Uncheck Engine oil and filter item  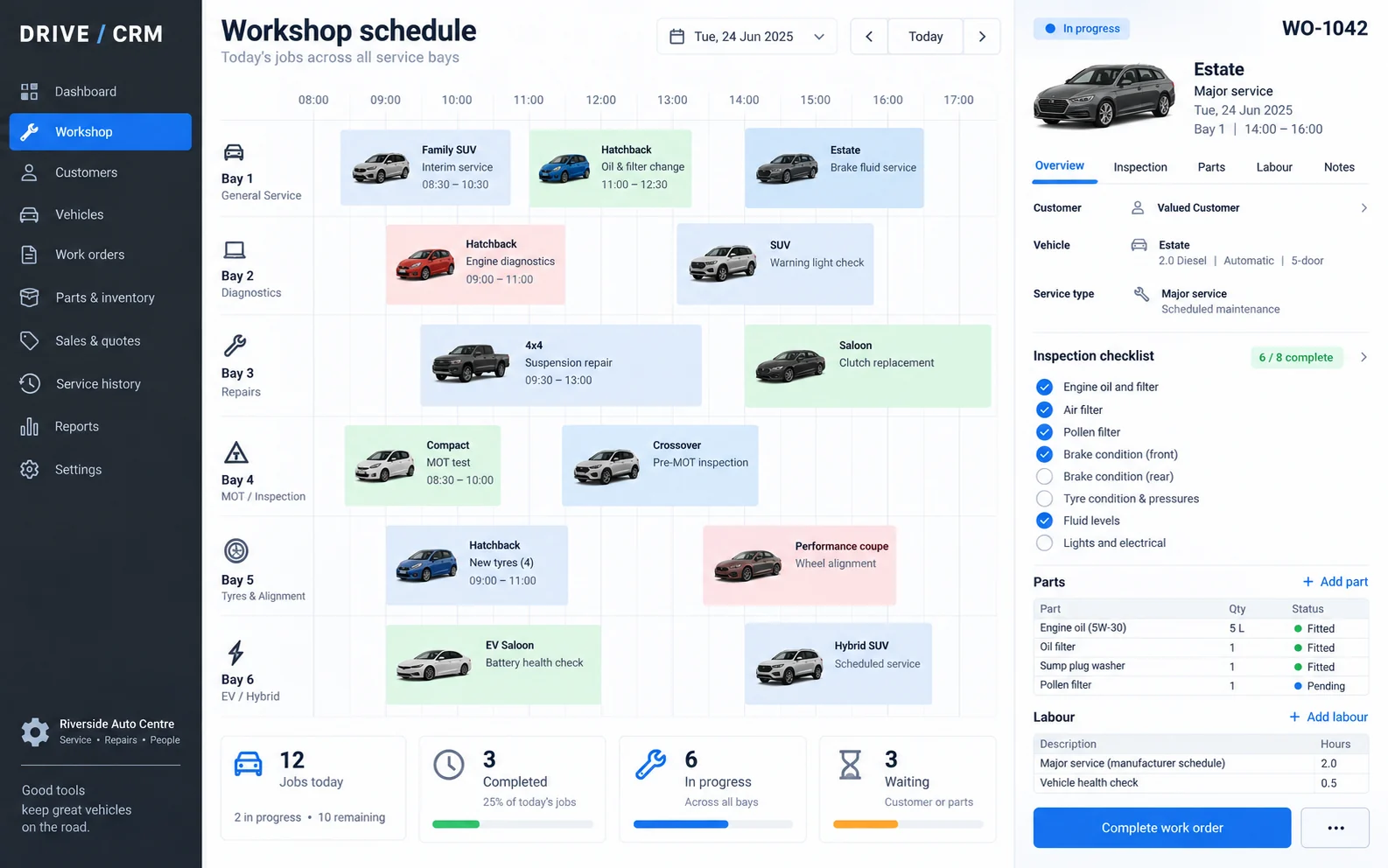(1044, 387)
